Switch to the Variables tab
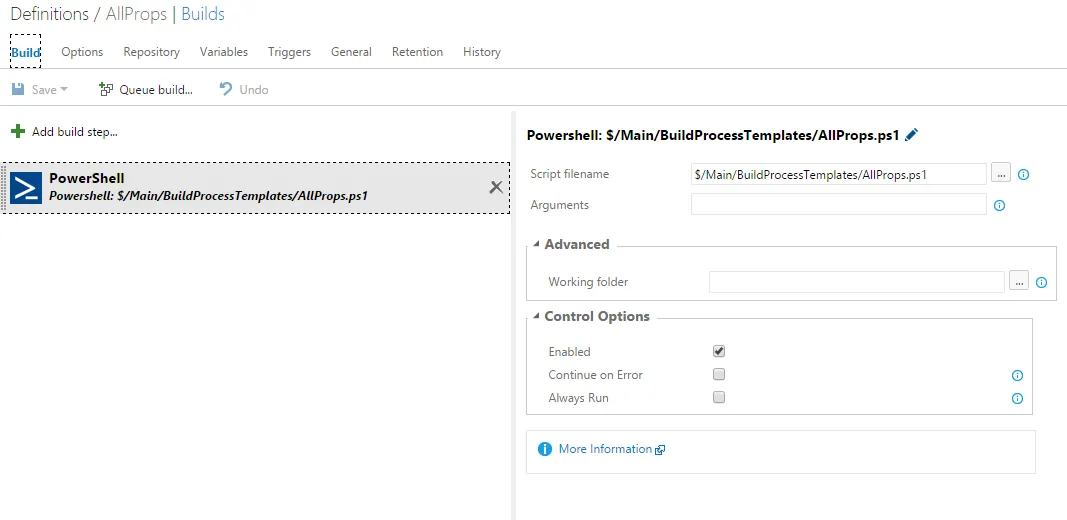 pyautogui.click(x=224, y=52)
